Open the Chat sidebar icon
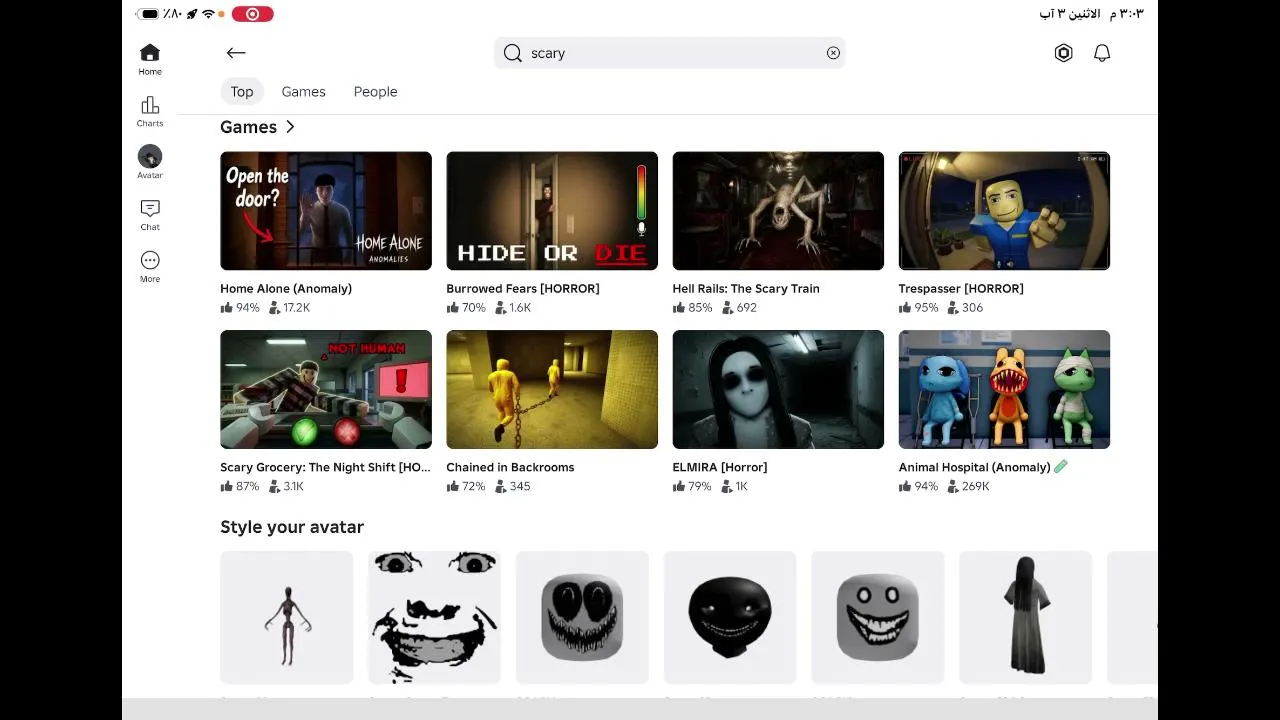 point(150,215)
